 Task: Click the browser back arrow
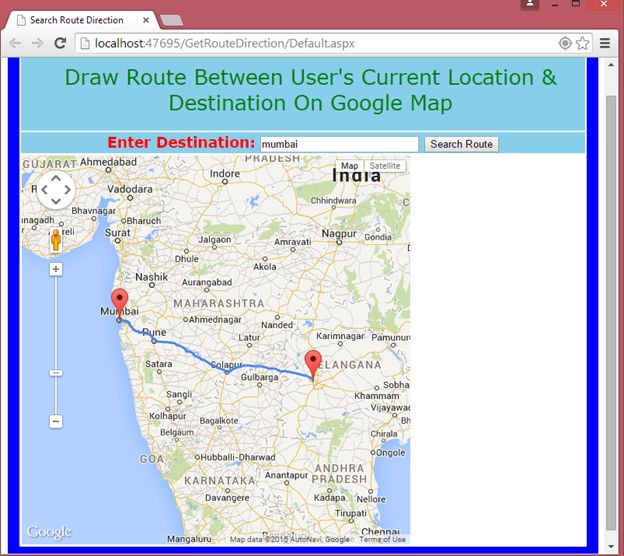[x=15, y=43]
